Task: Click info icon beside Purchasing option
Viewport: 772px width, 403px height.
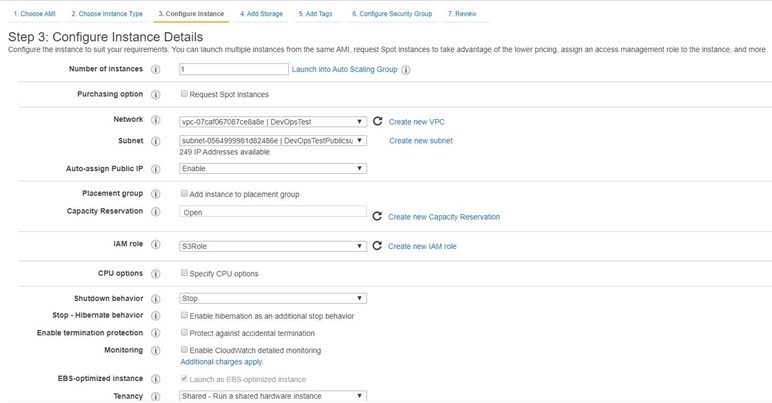Action: tap(154, 95)
